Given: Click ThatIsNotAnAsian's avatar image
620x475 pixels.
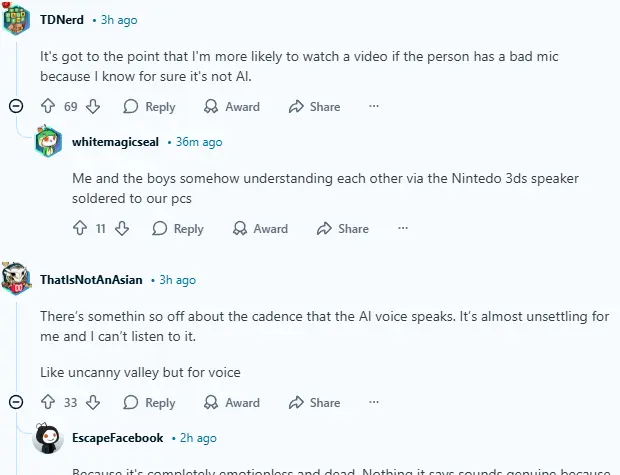Looking at the screenshot, I should [x=16, y=280].
